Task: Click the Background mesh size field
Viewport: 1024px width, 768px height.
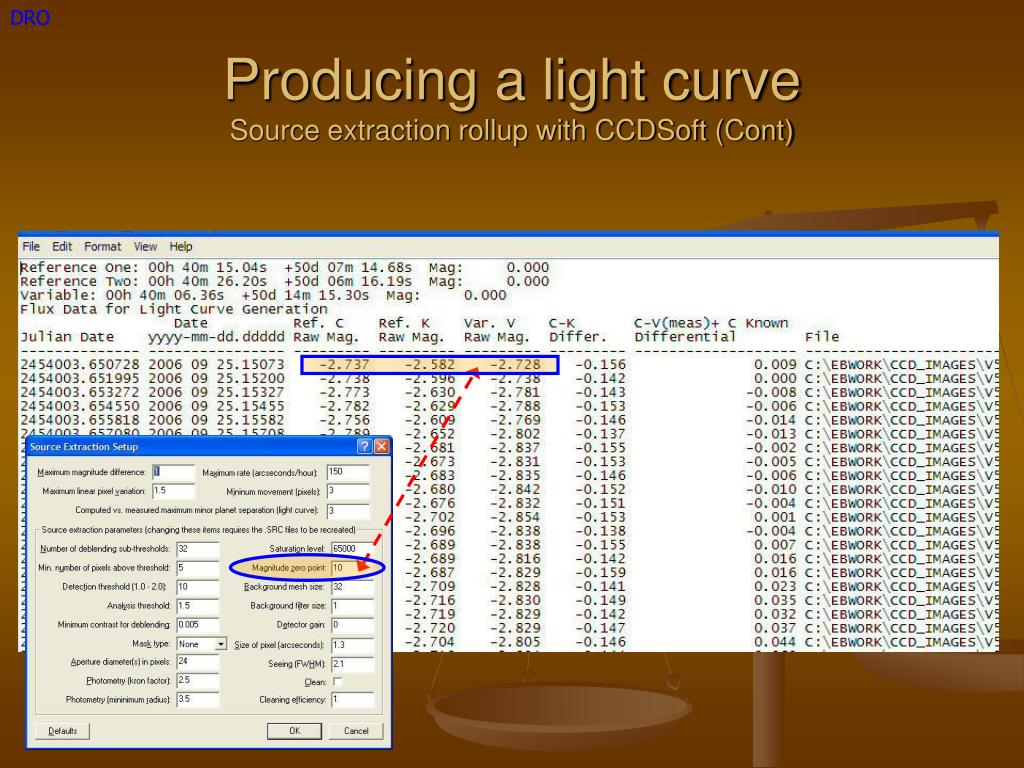Action: pos(353,587)
